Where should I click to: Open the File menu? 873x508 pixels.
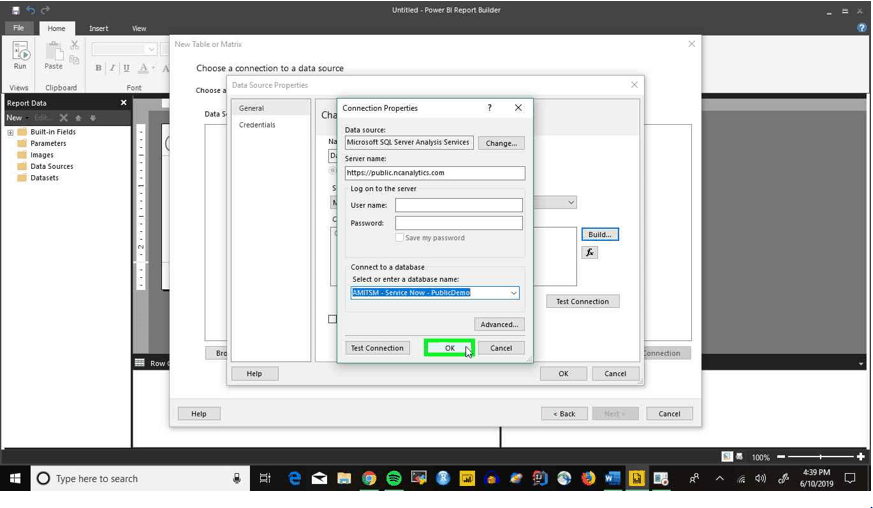pos(18,28)
